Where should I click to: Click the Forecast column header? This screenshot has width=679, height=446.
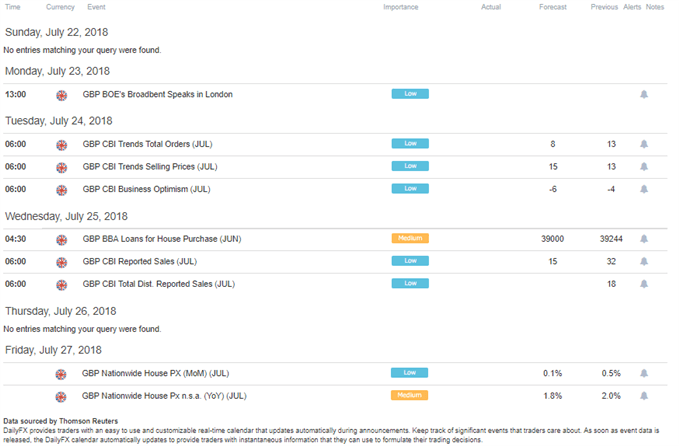click(553, 7)
